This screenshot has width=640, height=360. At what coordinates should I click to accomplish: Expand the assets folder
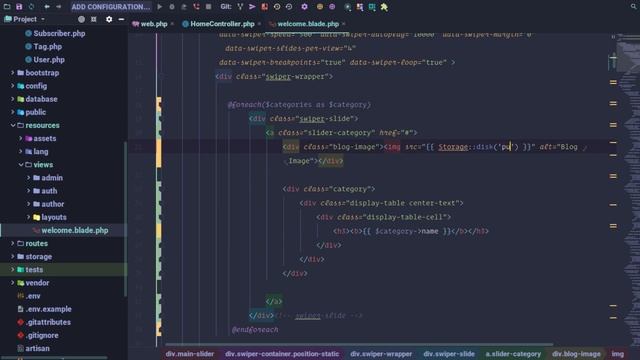click(x=20, y=138)
